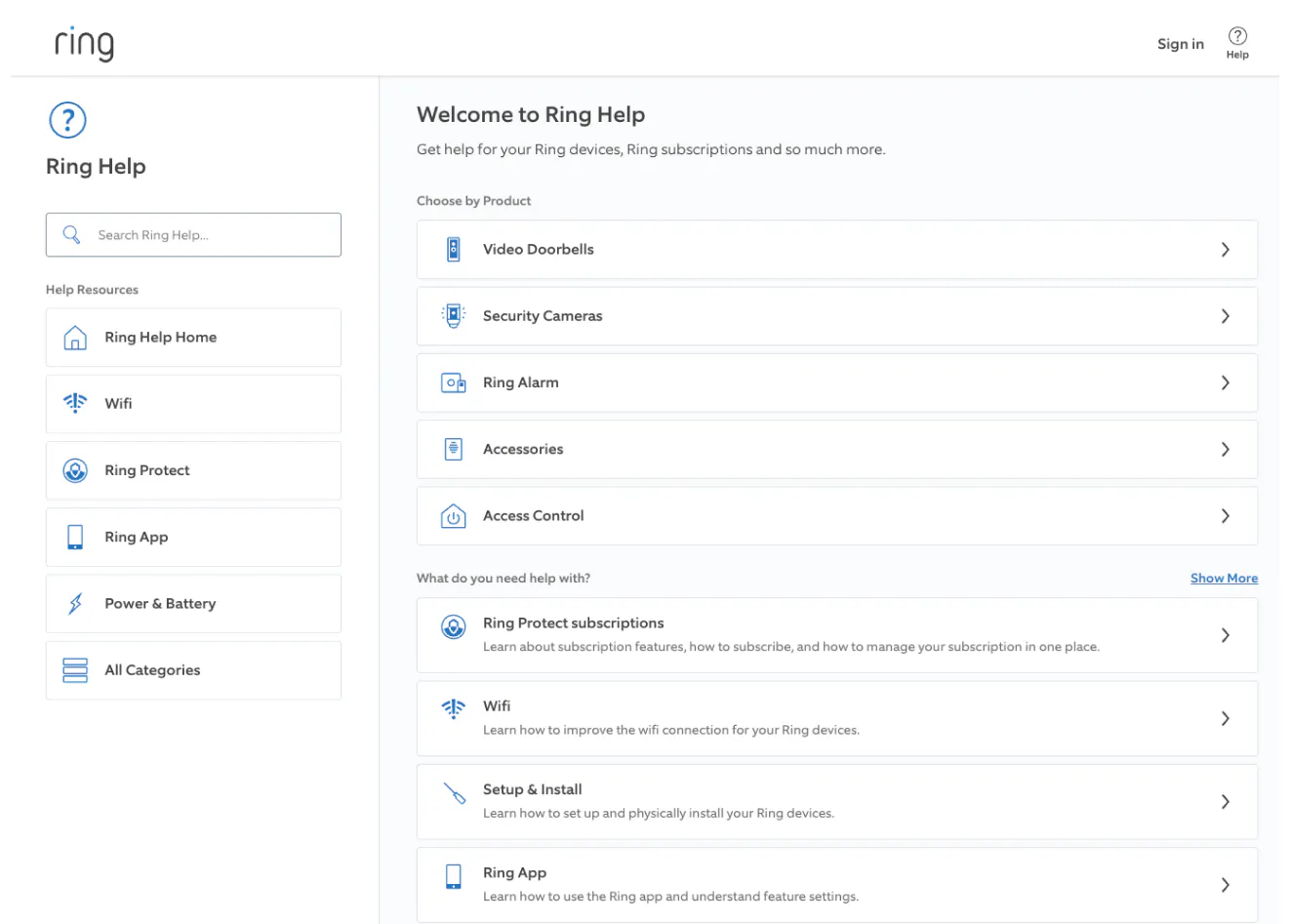Expand the Ring App topic chevron
Image resolution: width=1290 pixels, height=924 pixels.
point(1226,885)
